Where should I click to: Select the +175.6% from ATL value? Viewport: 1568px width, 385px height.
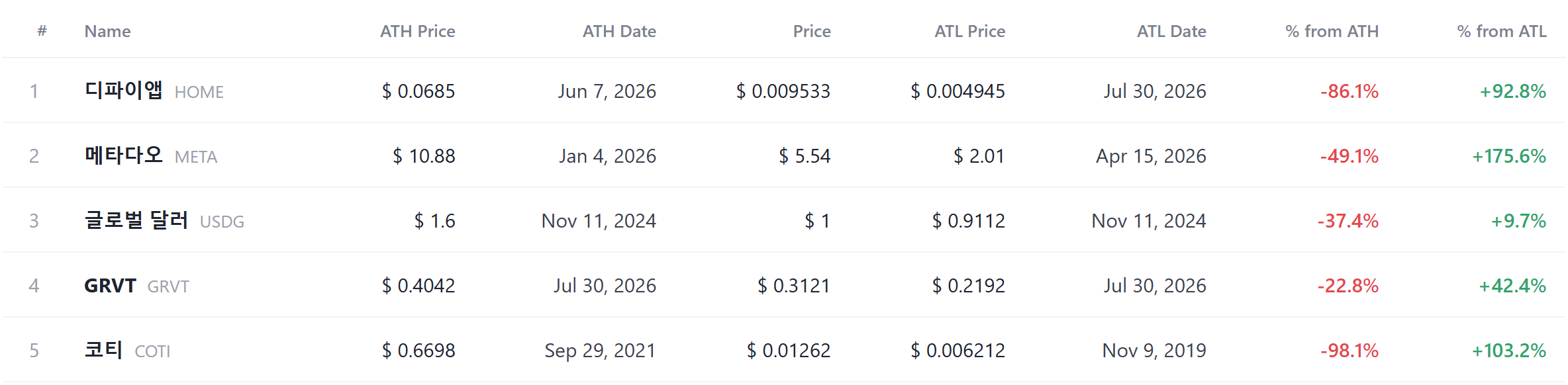tap(1509, 155)
